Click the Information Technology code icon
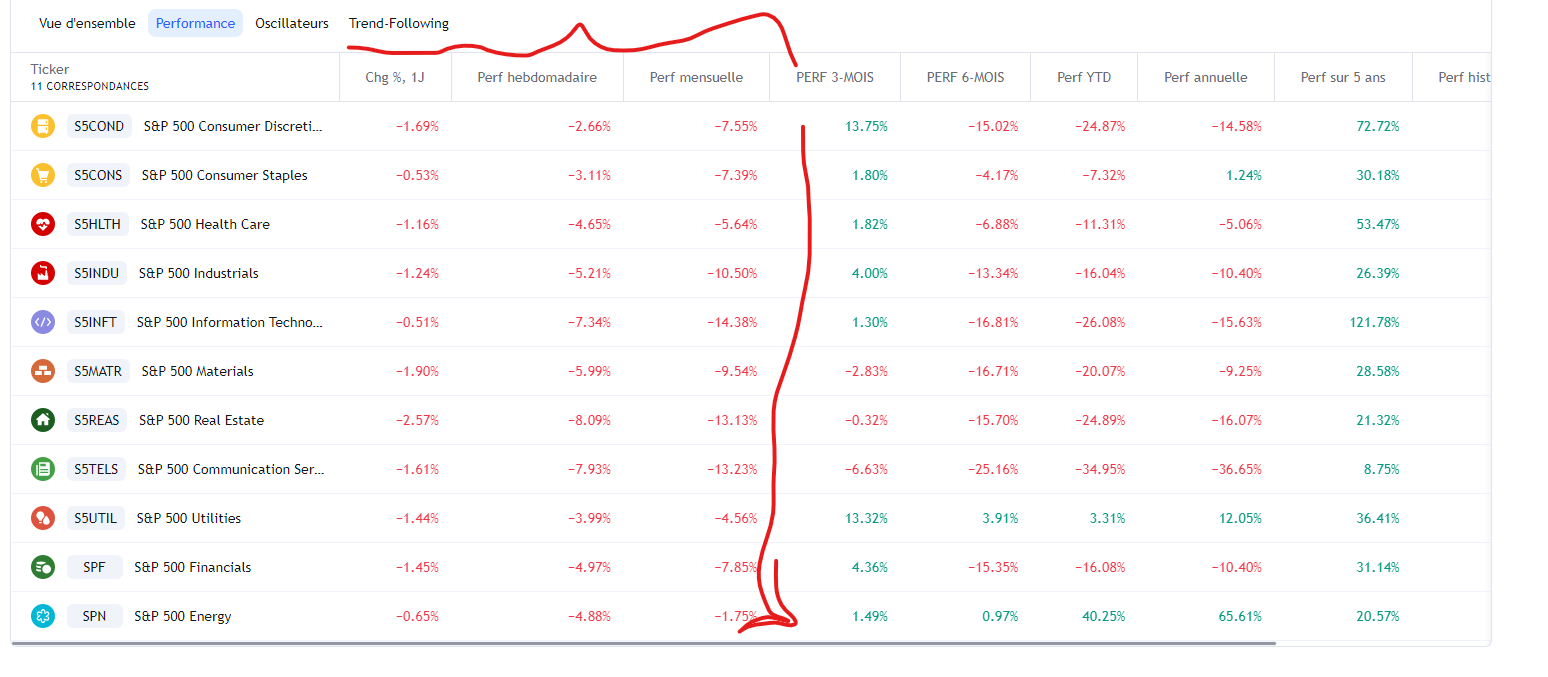 42,322
